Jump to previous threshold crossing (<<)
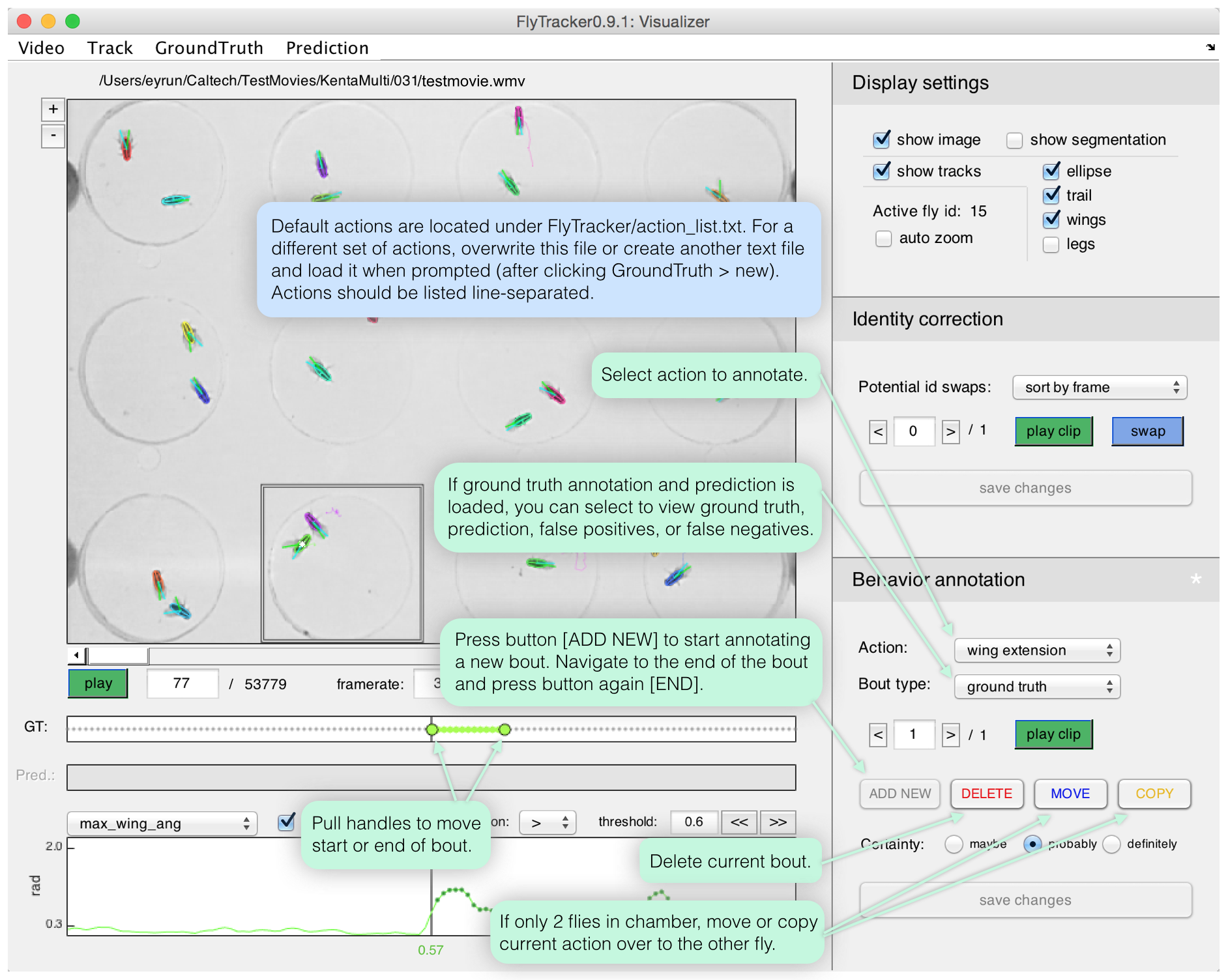This screenshot has height=980, width=1228. coord(738,822)
